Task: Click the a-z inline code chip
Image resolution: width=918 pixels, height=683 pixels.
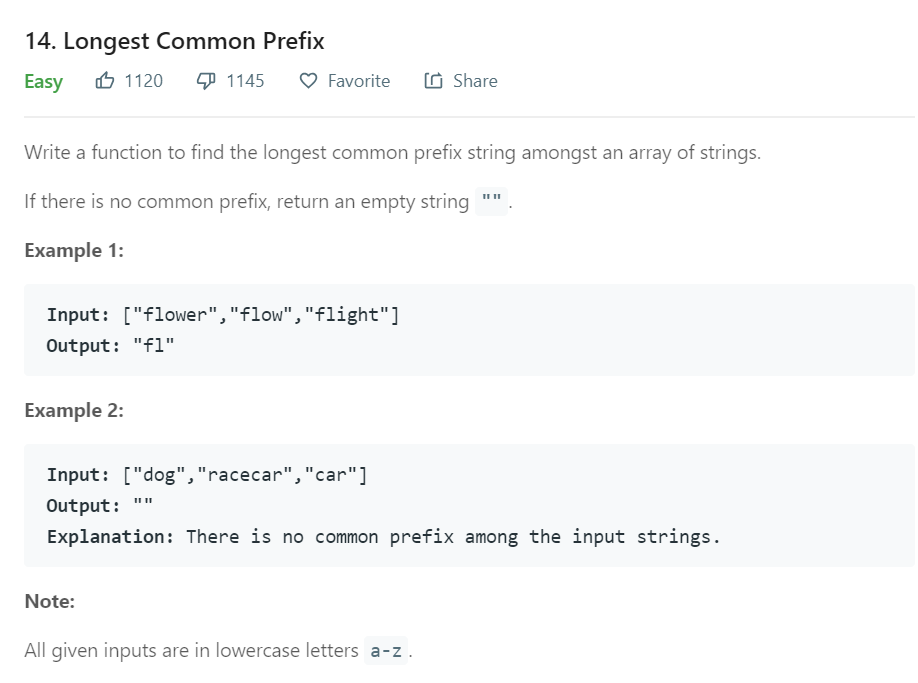Action: tap(385, 649)
